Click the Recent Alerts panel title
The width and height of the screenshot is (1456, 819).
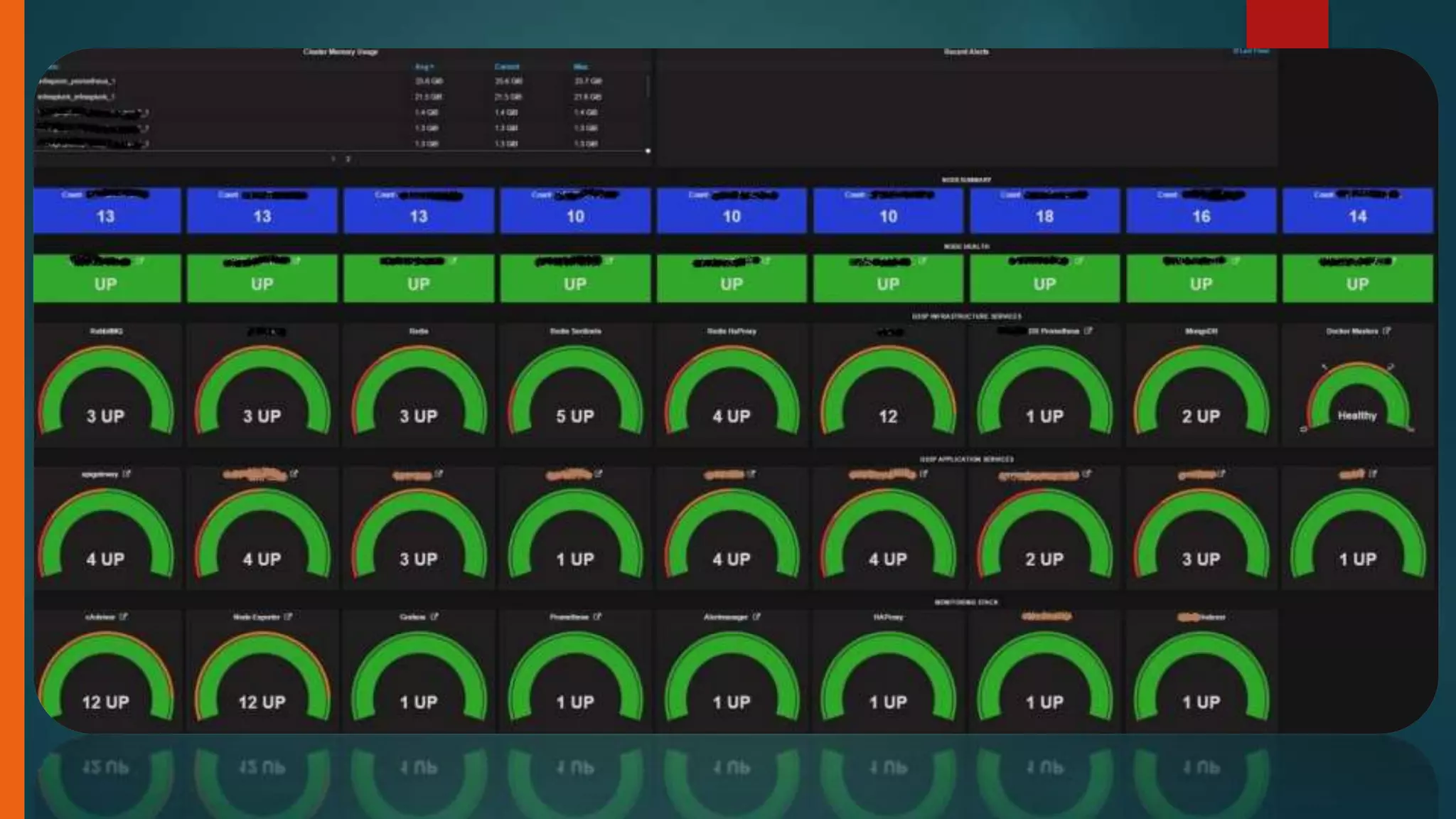click(x=966, y=52)
